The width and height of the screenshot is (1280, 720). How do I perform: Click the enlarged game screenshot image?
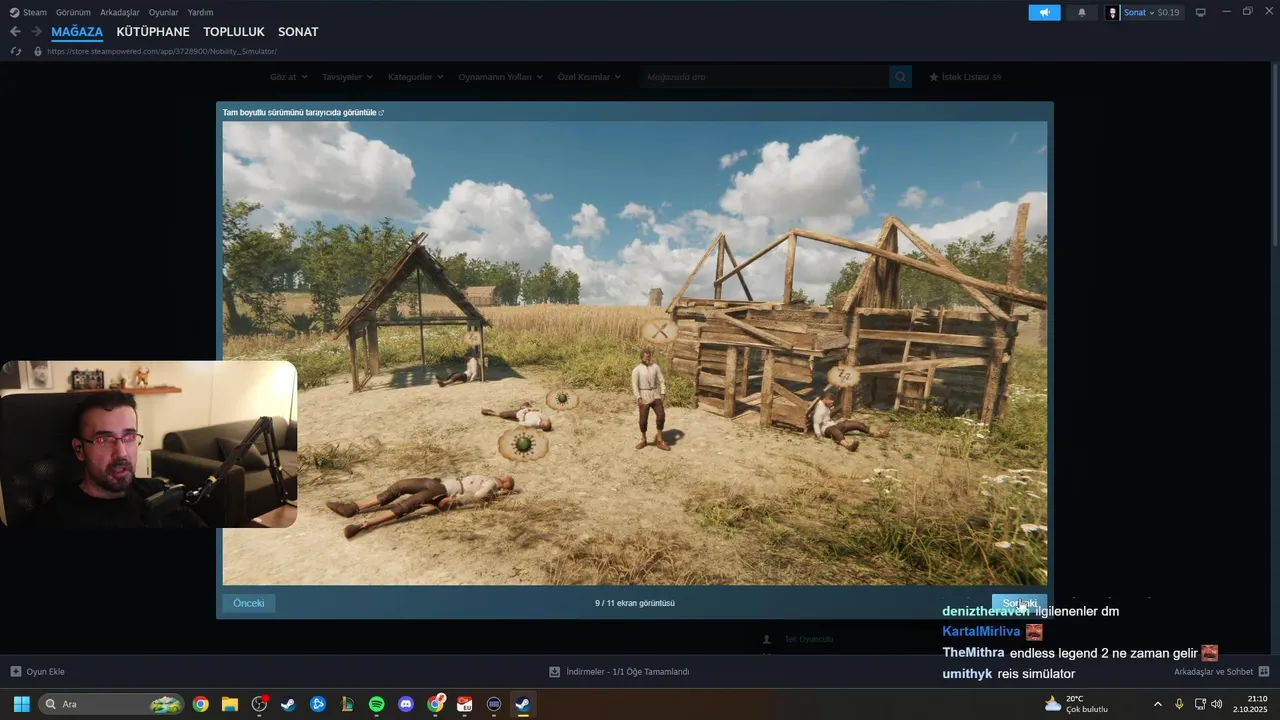(635, 353)
